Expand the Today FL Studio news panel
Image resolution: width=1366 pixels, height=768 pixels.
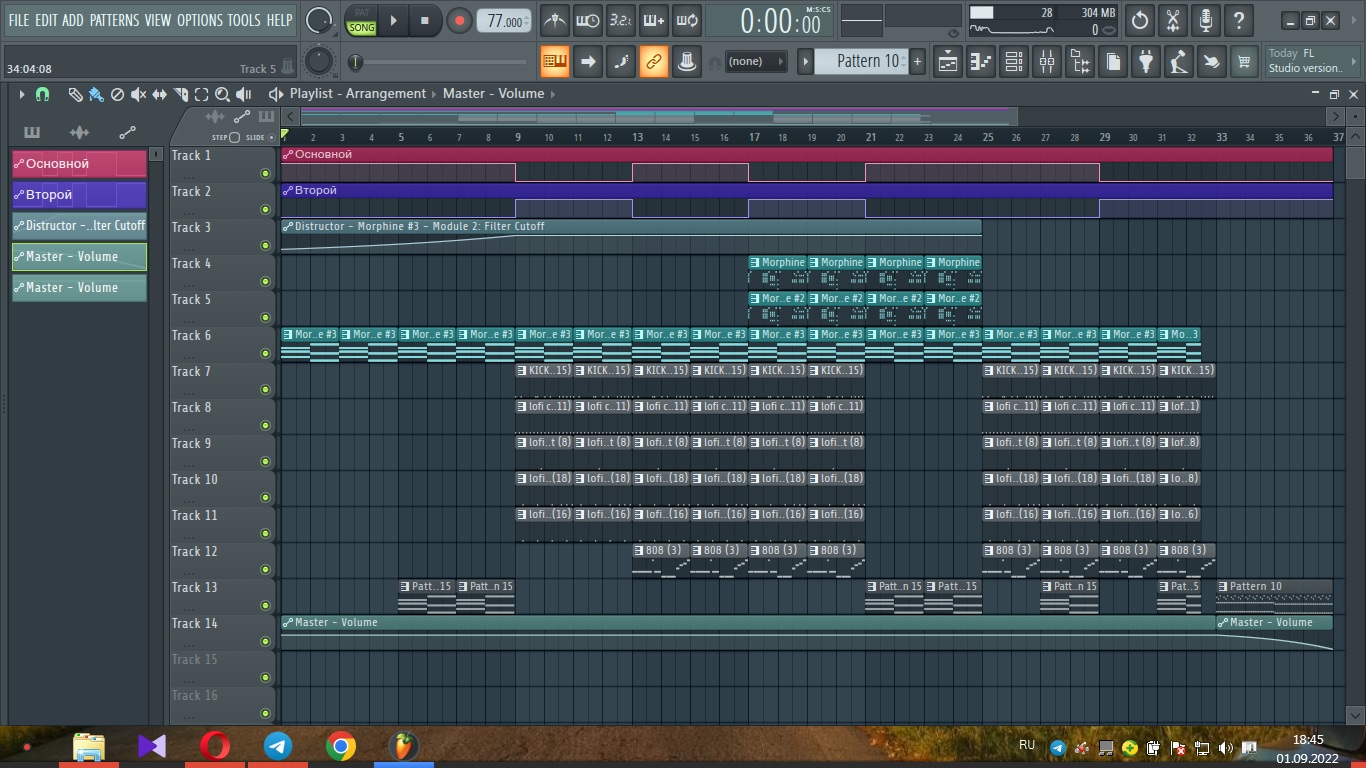pyautogui.click(x=1312, y=61)
